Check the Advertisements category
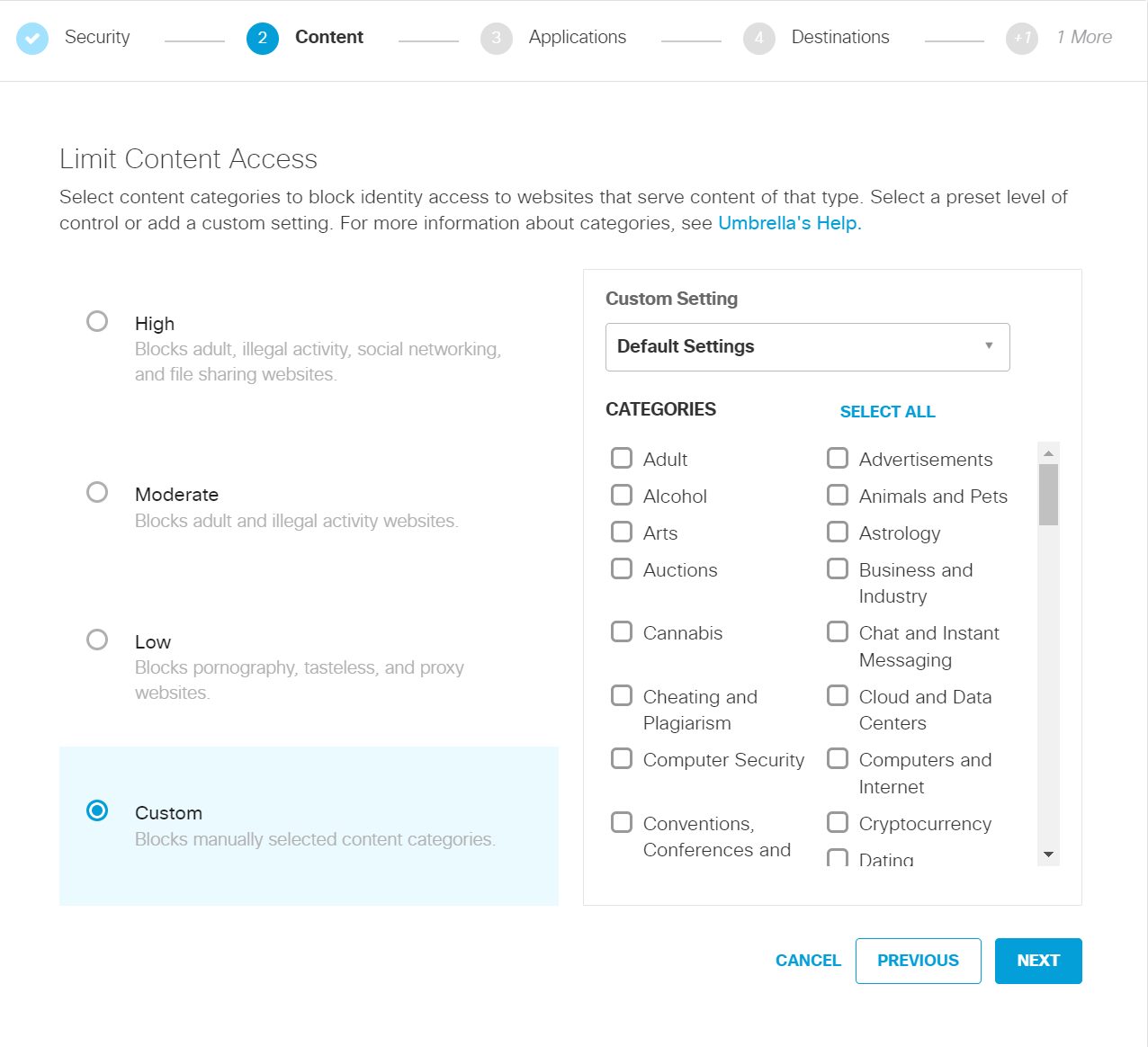 pos(838,458)
